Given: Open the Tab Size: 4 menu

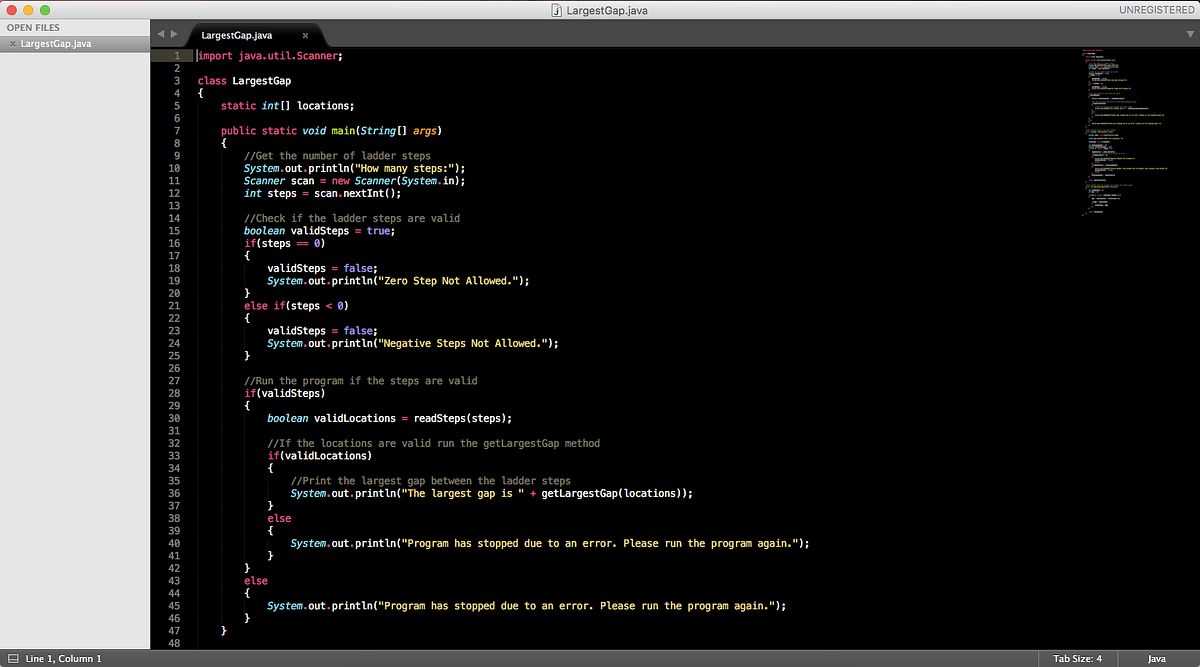Looking at the screenshot, I should [x=1077, y=658].
